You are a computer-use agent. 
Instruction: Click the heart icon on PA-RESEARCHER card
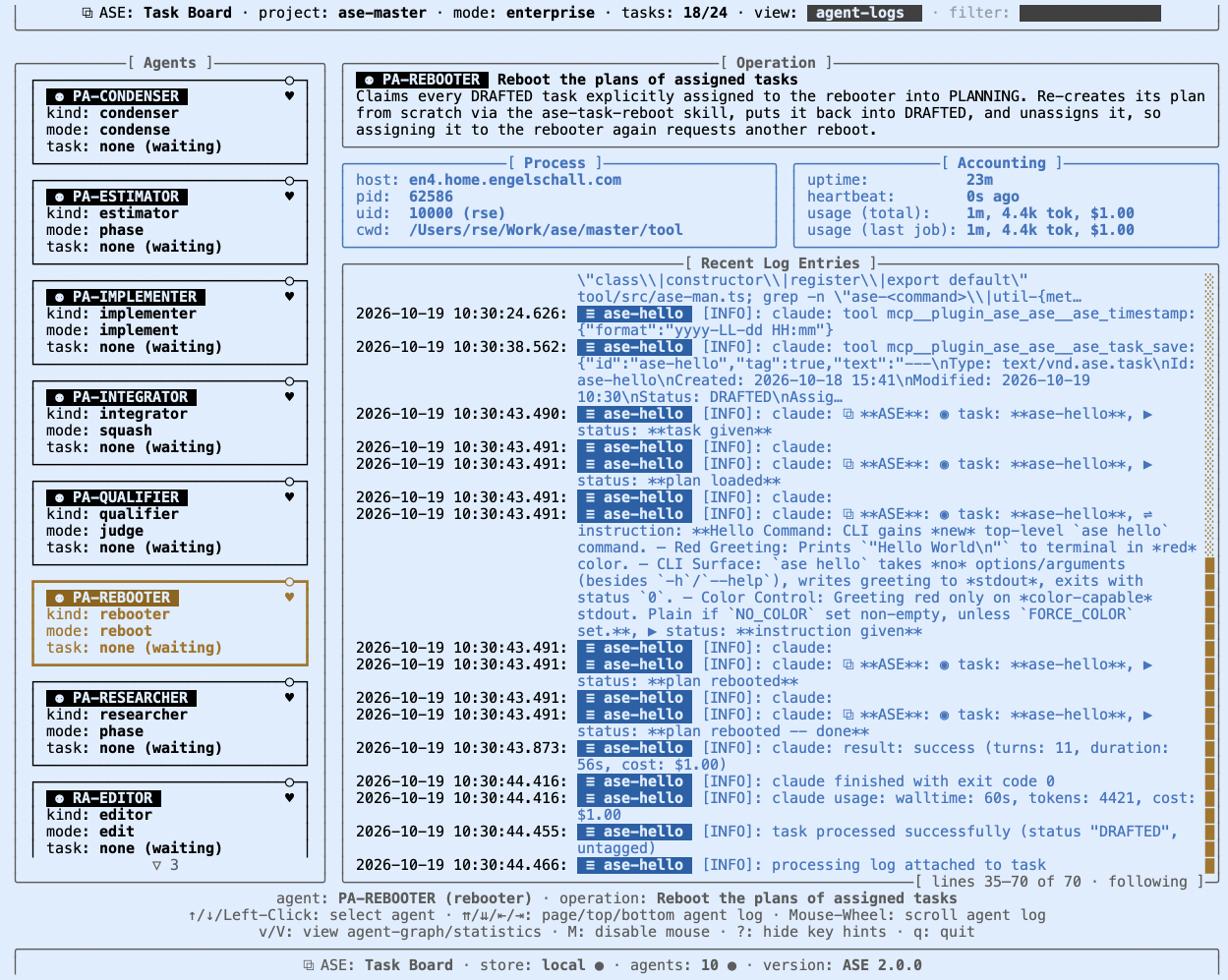[x=289, y=698]
